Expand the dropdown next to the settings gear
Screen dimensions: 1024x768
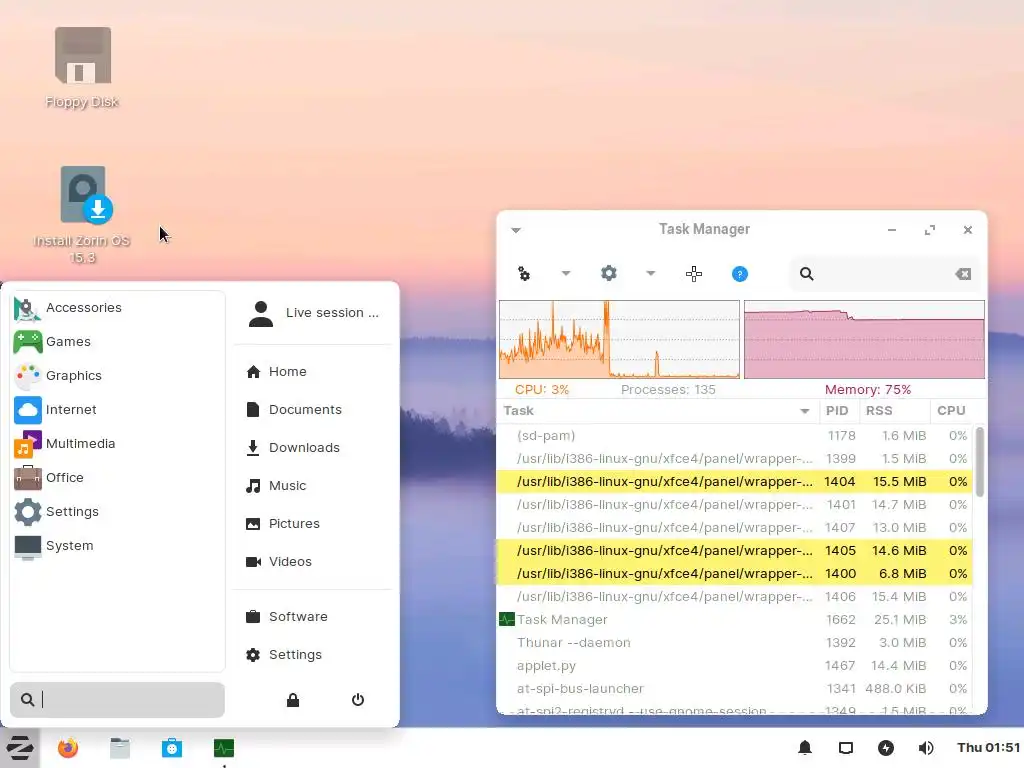click(650, 274)
